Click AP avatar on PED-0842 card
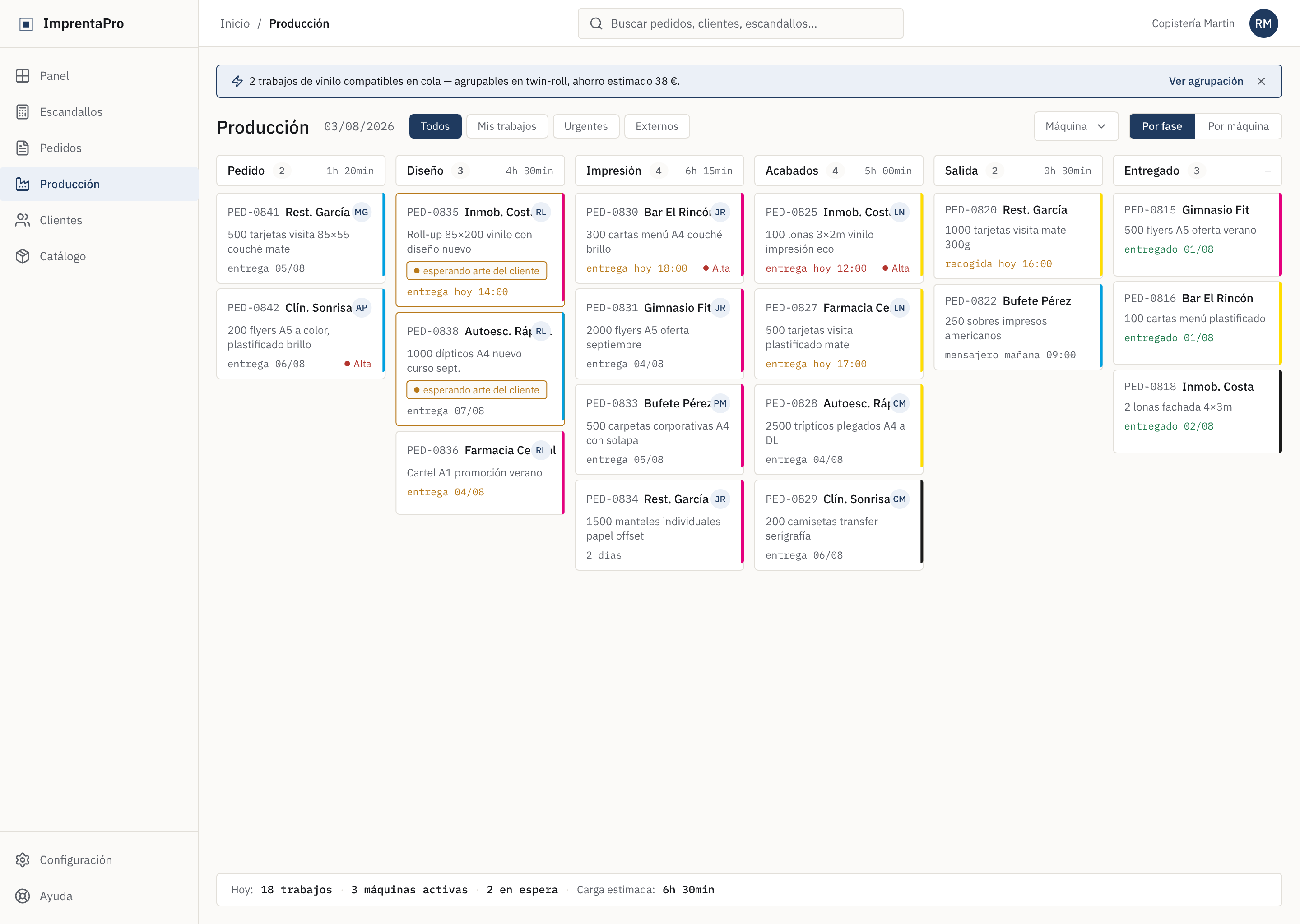 click(x=362, y=308)
